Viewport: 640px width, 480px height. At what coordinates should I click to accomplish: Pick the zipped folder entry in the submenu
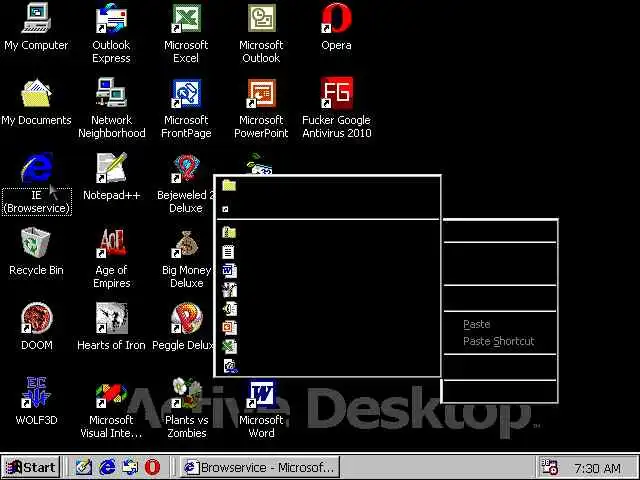point(327,233)
